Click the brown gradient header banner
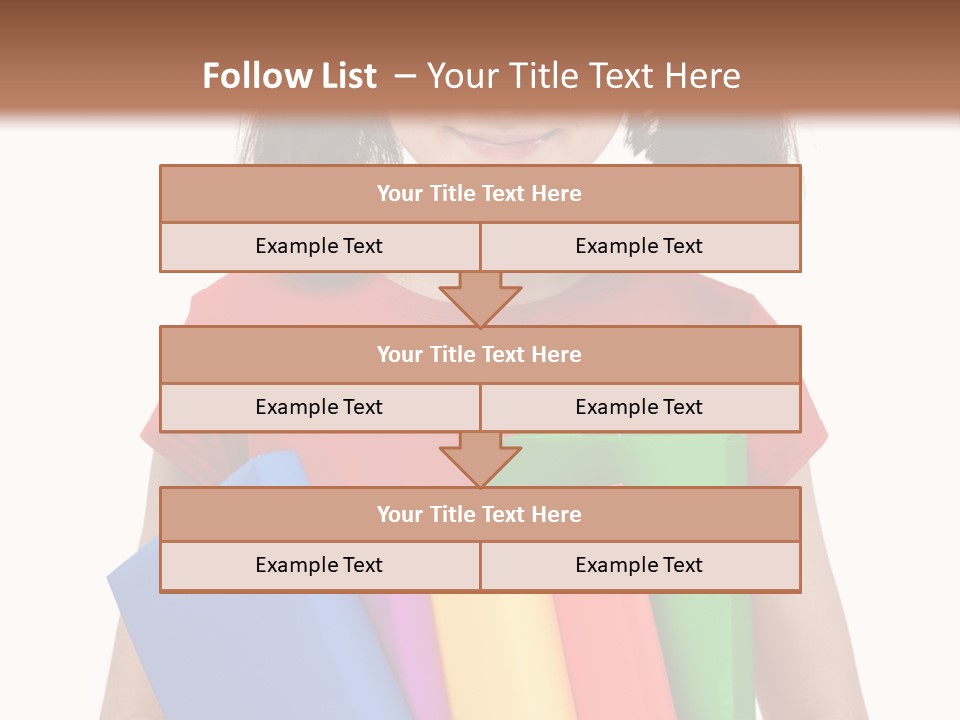960x720 pixels. coord(480,58)
